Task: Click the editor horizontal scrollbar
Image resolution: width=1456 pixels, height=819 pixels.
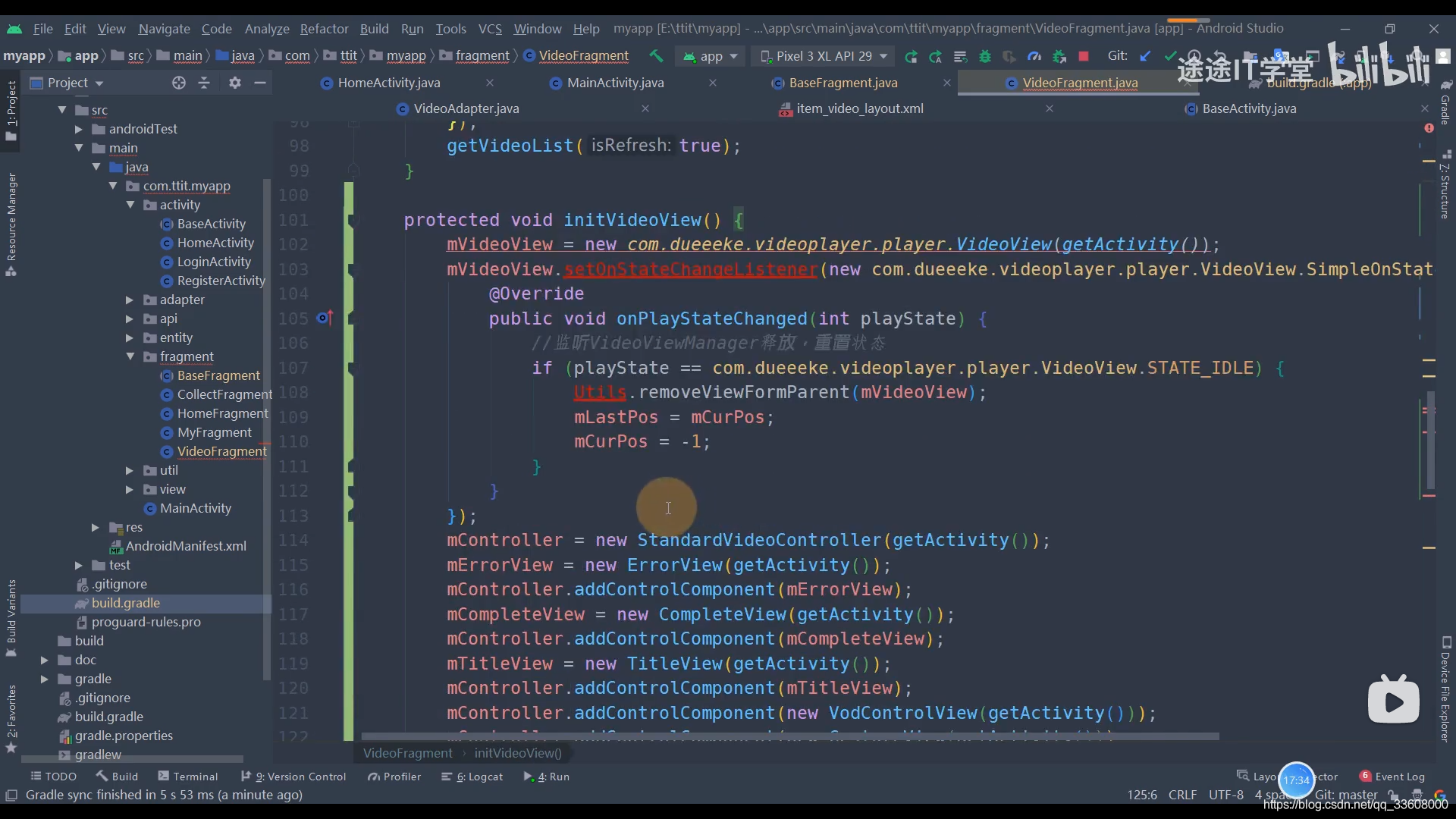Action: tap(789, 736)
